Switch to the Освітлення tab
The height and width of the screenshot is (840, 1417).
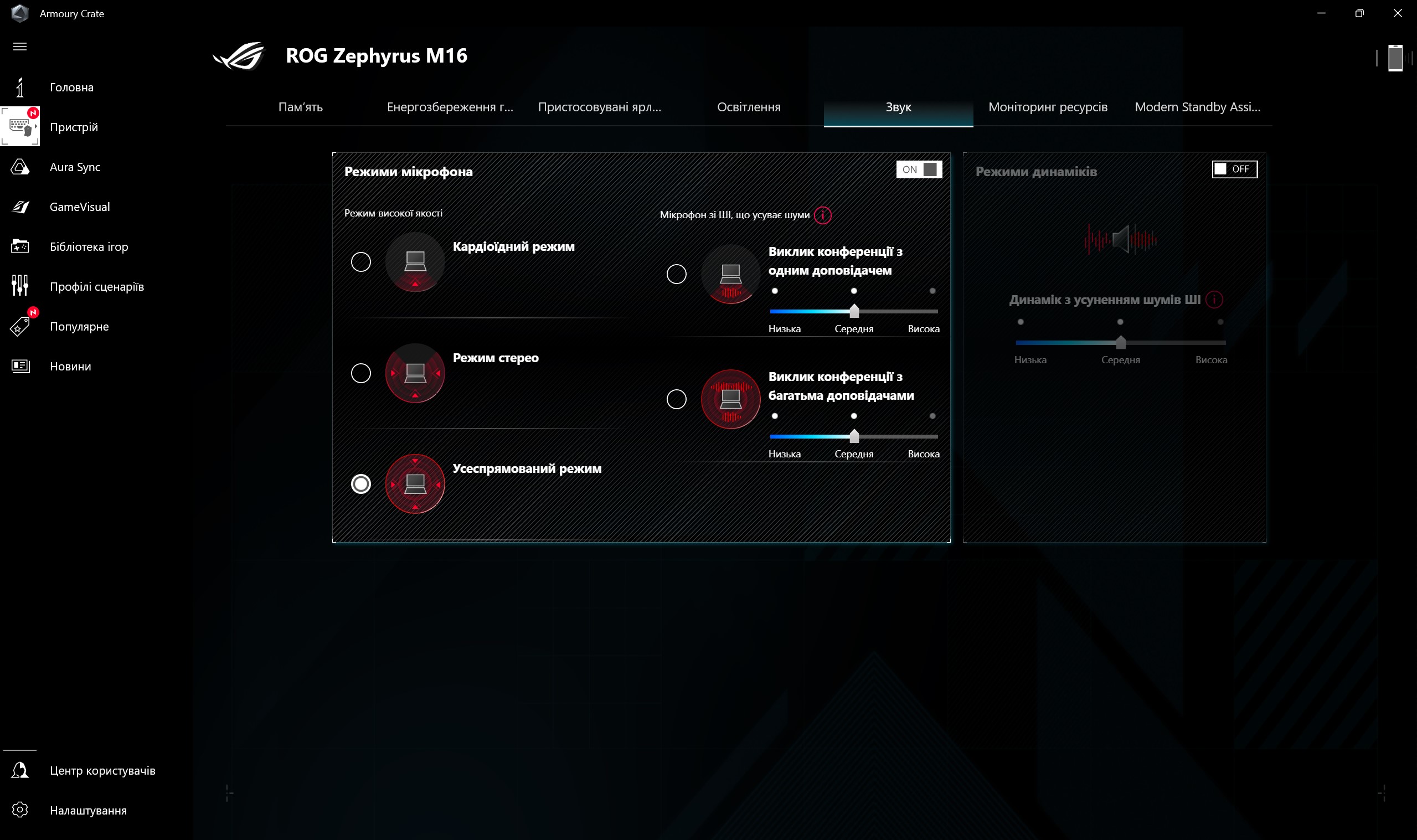(x=748, y=107)
